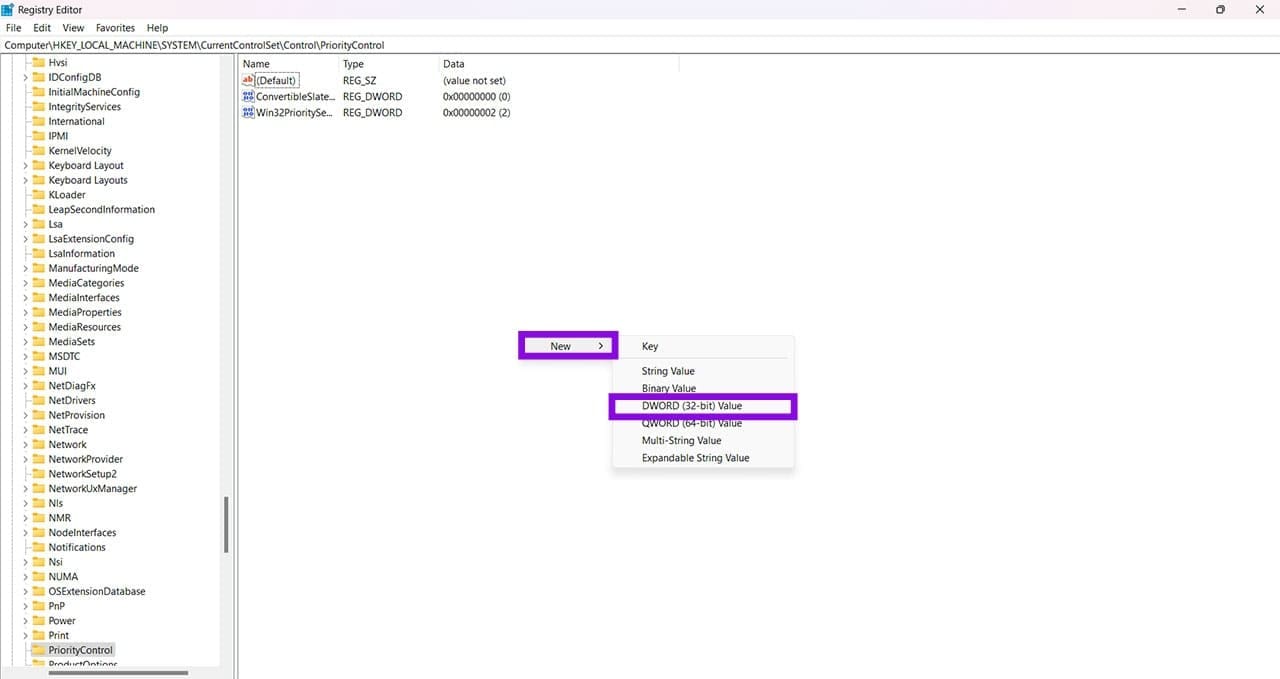Click the MSDTC folder icon
This screenshot has height=679, width=1280.
click(x=39, y=356)
